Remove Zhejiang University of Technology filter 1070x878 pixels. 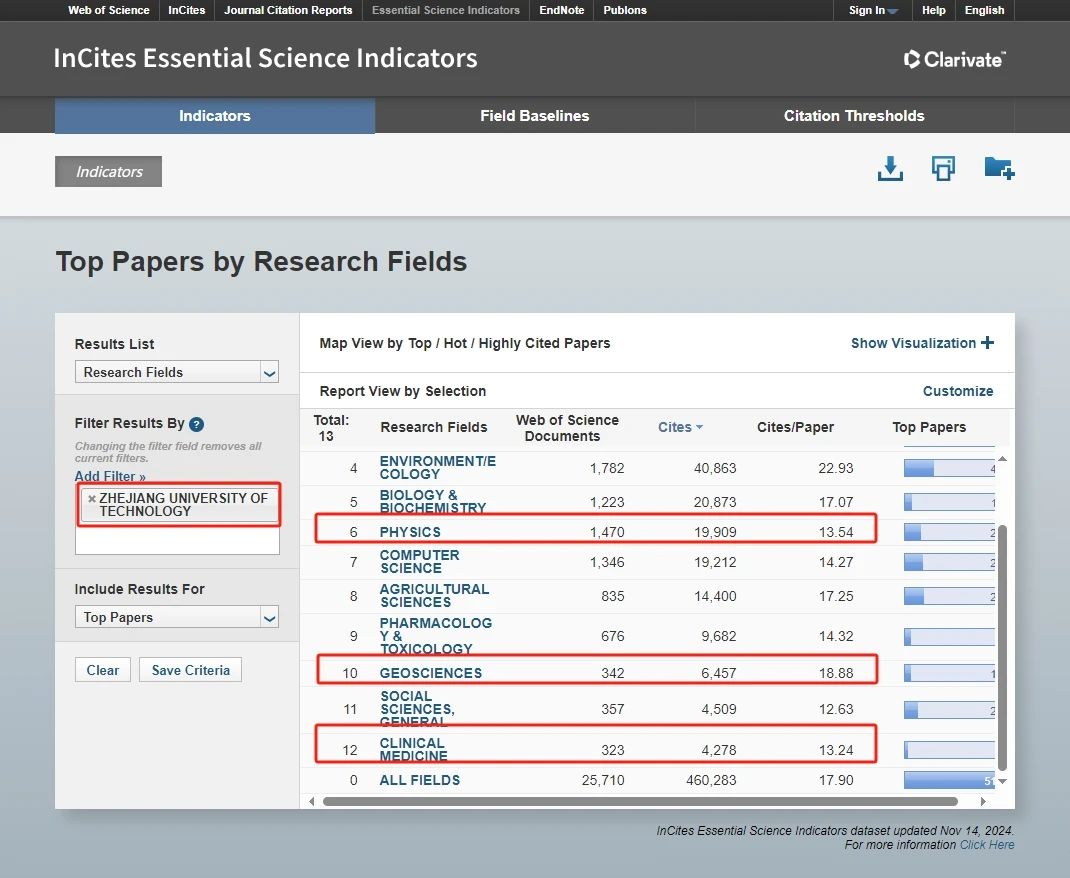click(x=91, y=499)
